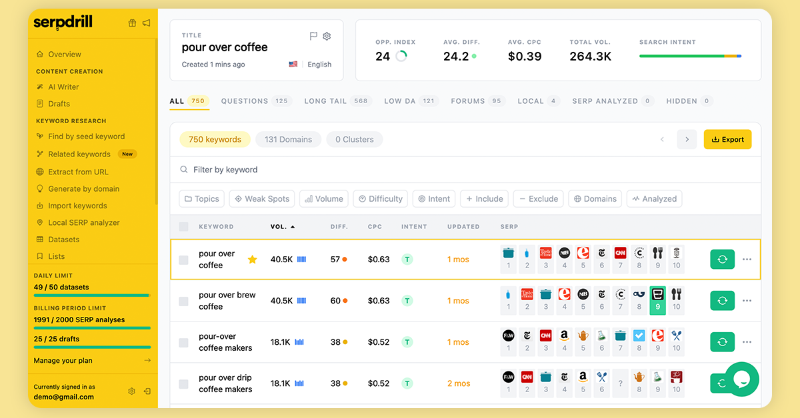The height and width of the screenshot is (418, 800).
Task: Toggle star on pour over coffee
Action: 252,259
